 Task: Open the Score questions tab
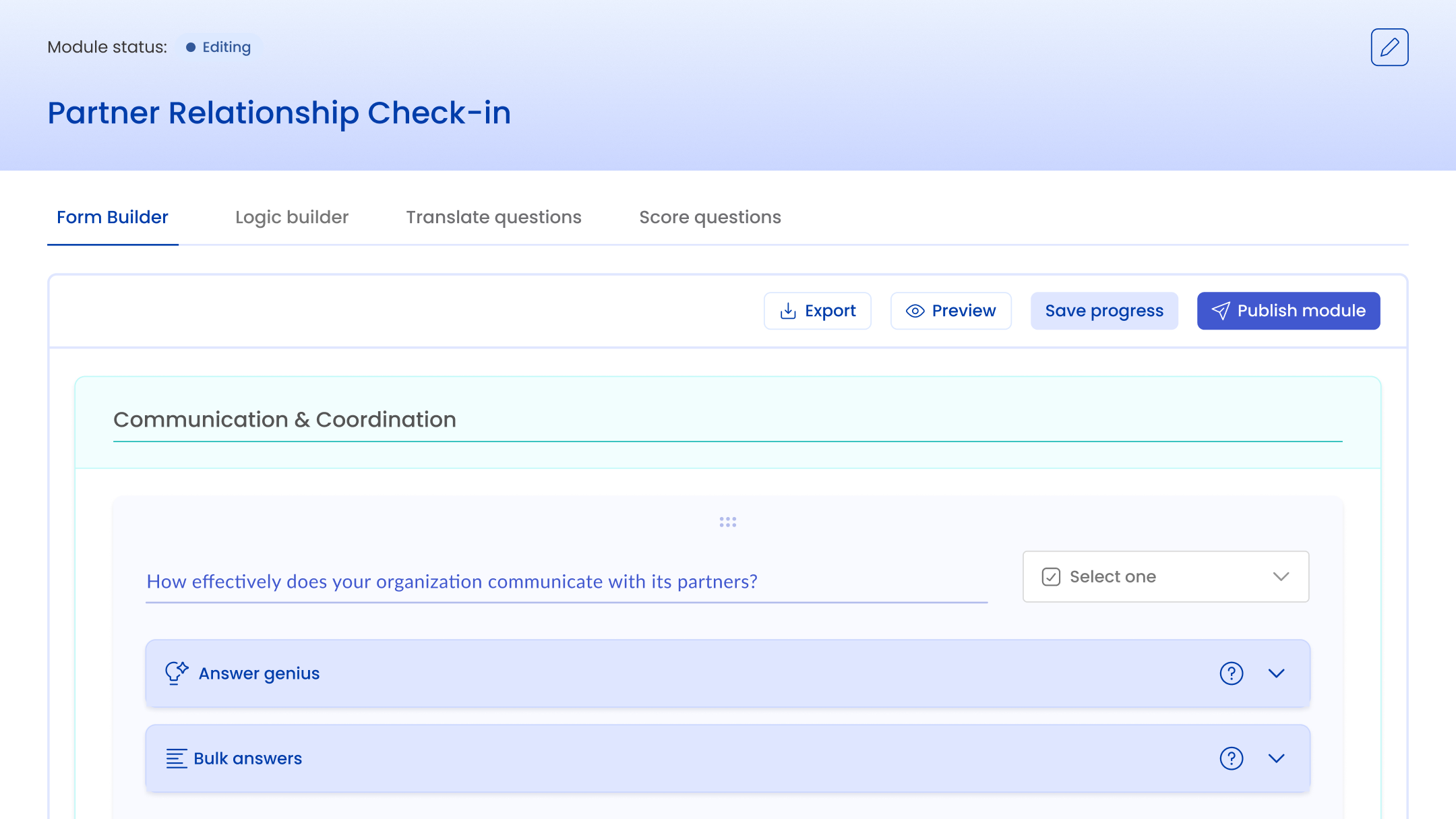click(710, 217)
